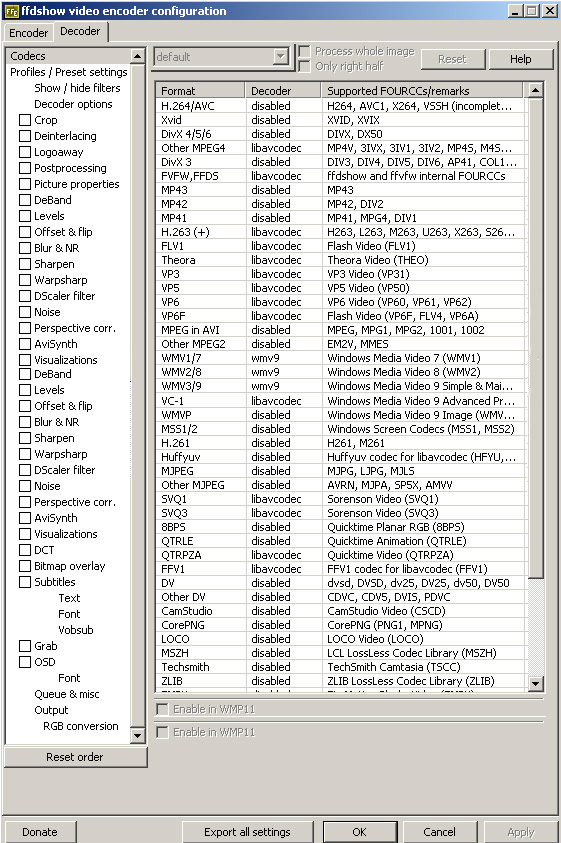
Task: Click the Cancel button
Action: tap(439, 832)
